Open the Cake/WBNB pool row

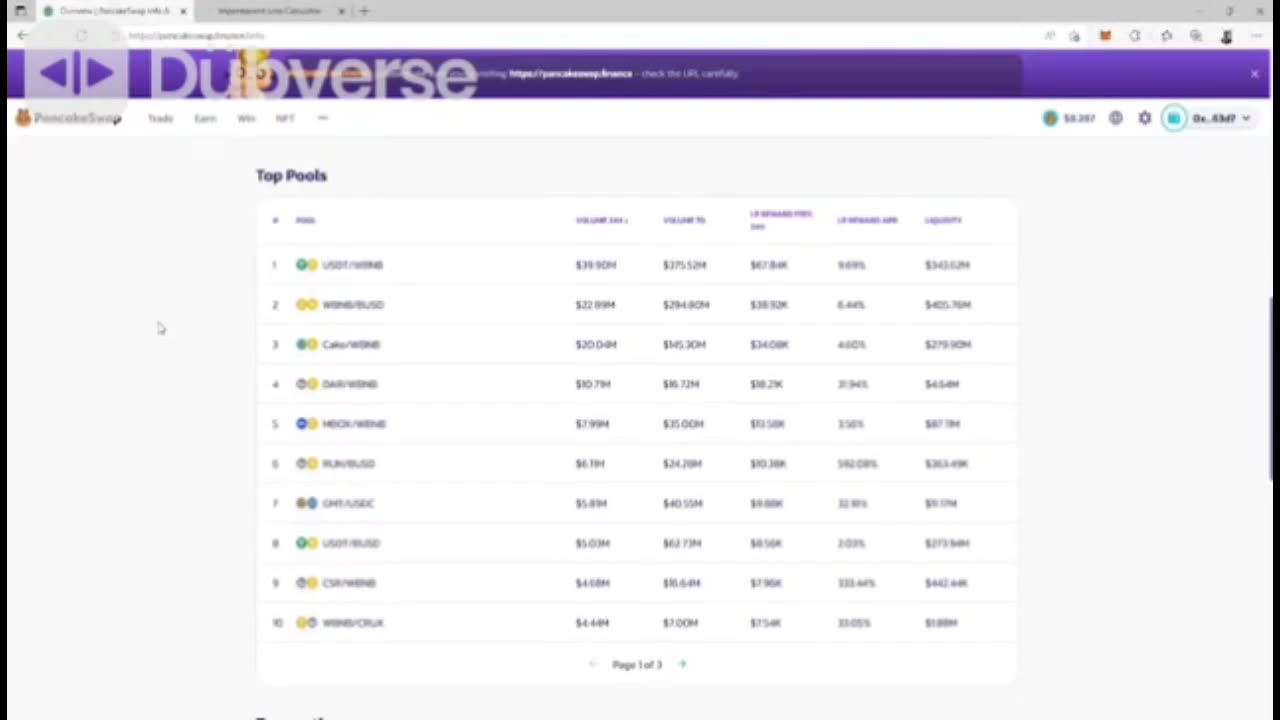pos(636,344)
